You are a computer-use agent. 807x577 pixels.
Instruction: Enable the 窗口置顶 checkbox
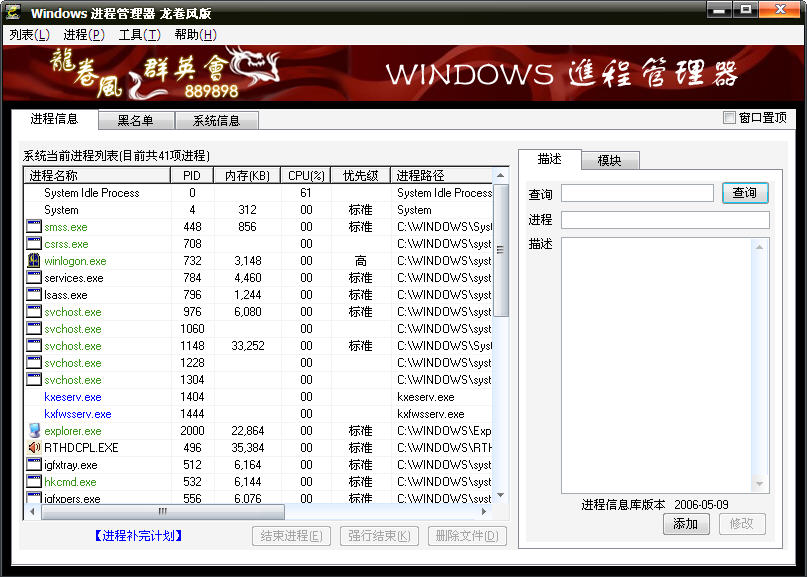pos(730,117)
